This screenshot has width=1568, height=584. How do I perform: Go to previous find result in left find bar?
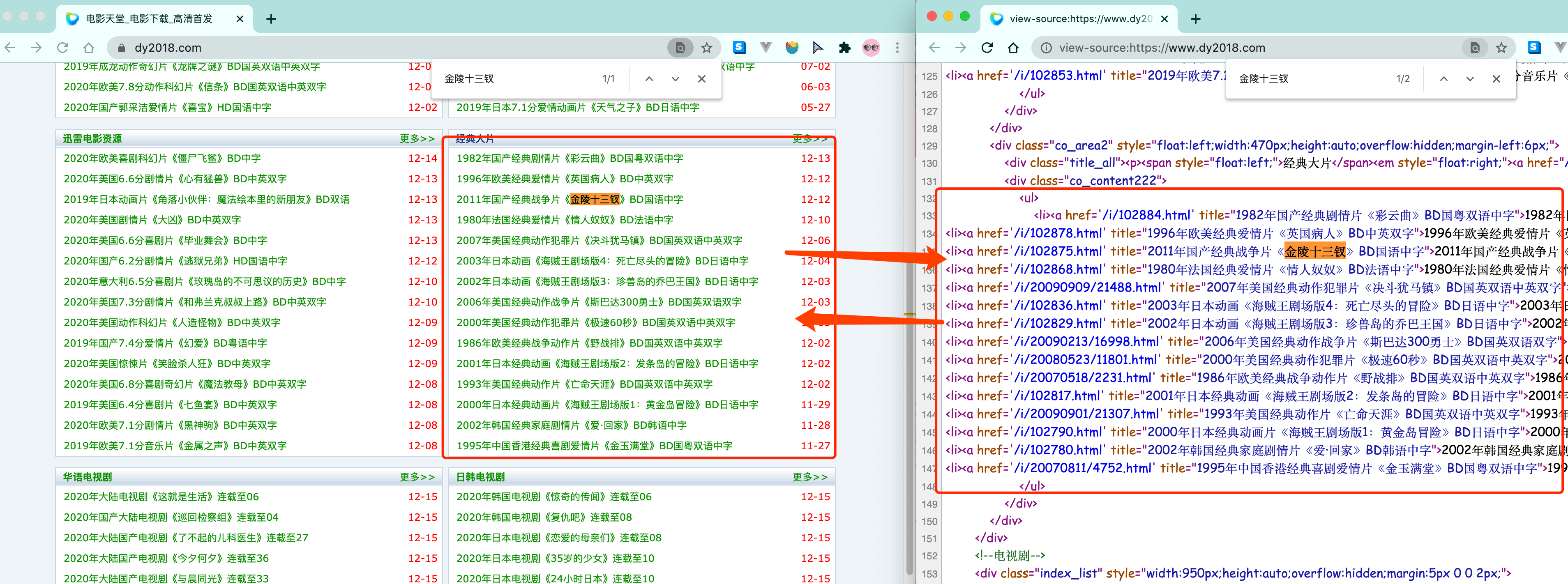click(x=649, y=78)
